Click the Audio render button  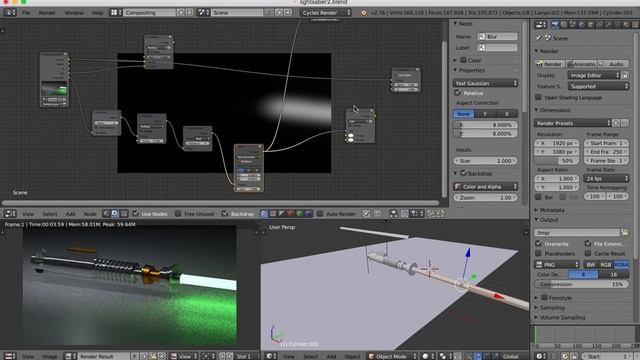click(613, 64)
